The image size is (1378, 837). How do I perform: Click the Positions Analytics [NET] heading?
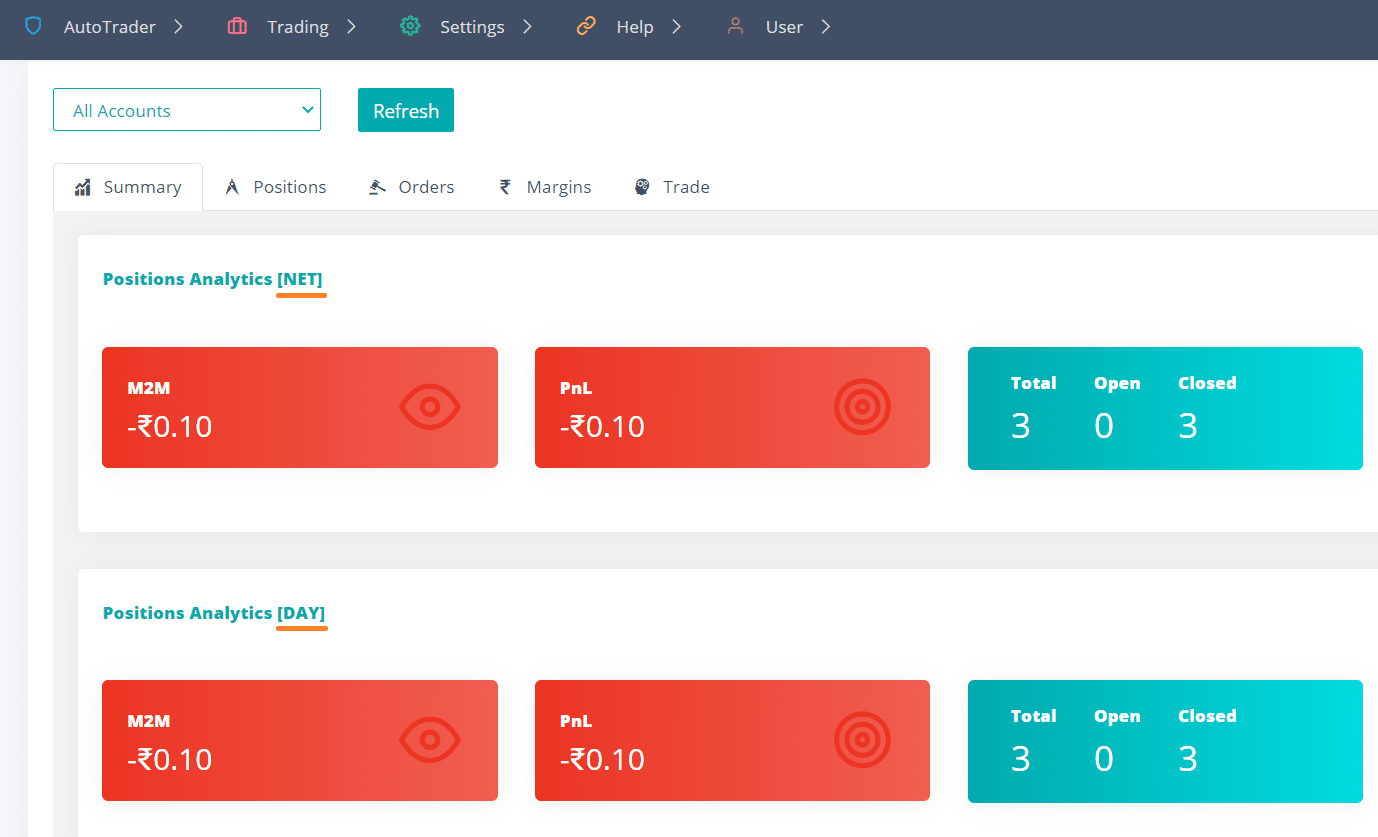[x=213, y=279]
